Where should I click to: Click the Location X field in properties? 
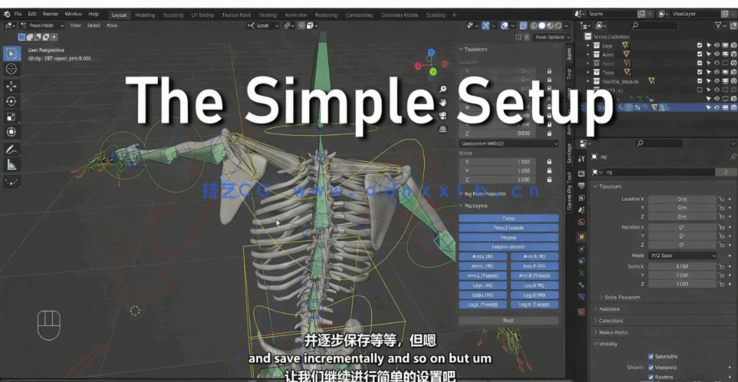coord(682,199)
